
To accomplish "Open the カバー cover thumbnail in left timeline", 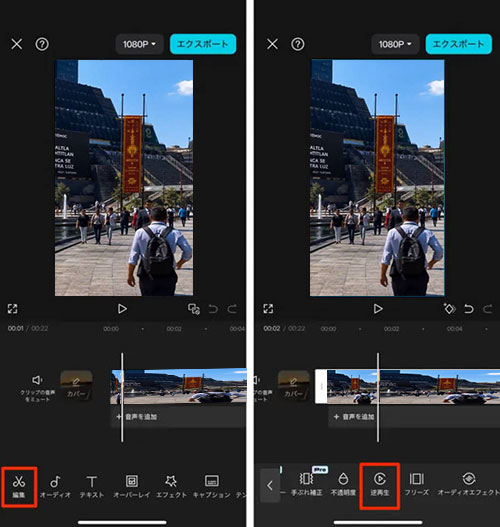I will click(x=76, y=386).
